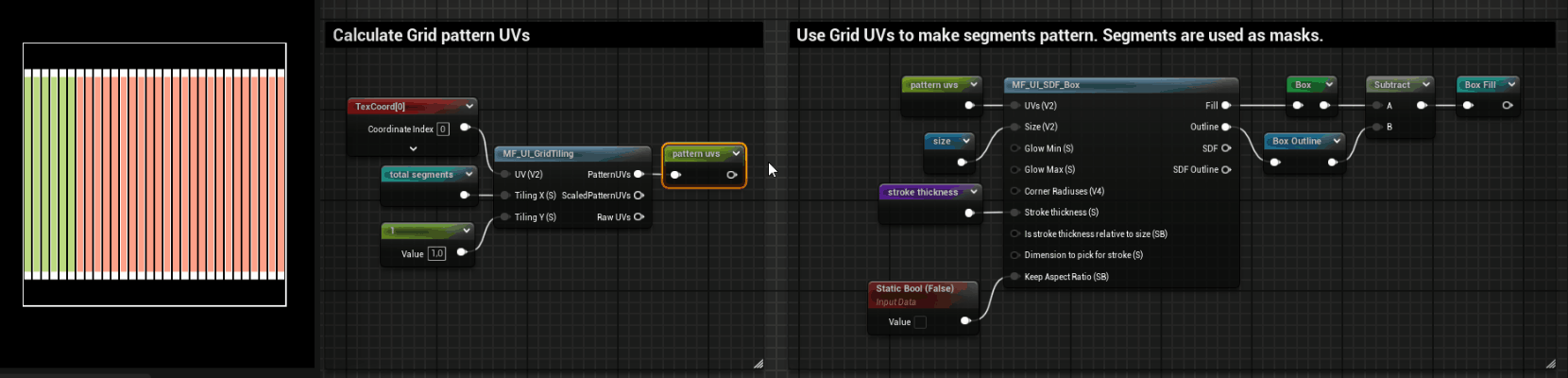Click the PatternUVs output pin on MF_UI_GridTiling
The image size is (1568, 378).
tap(639, 174)
